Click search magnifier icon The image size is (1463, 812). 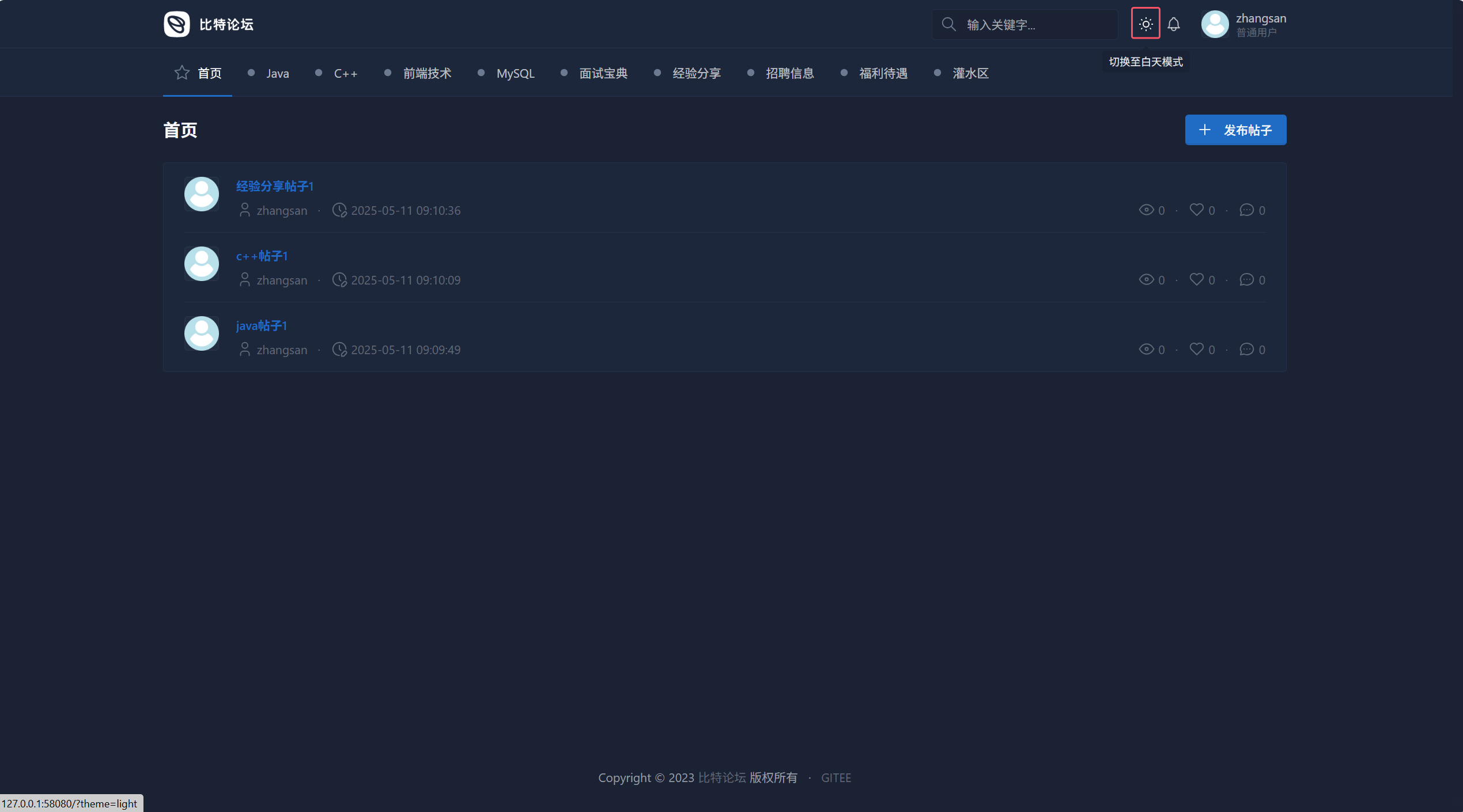[948, 24]
